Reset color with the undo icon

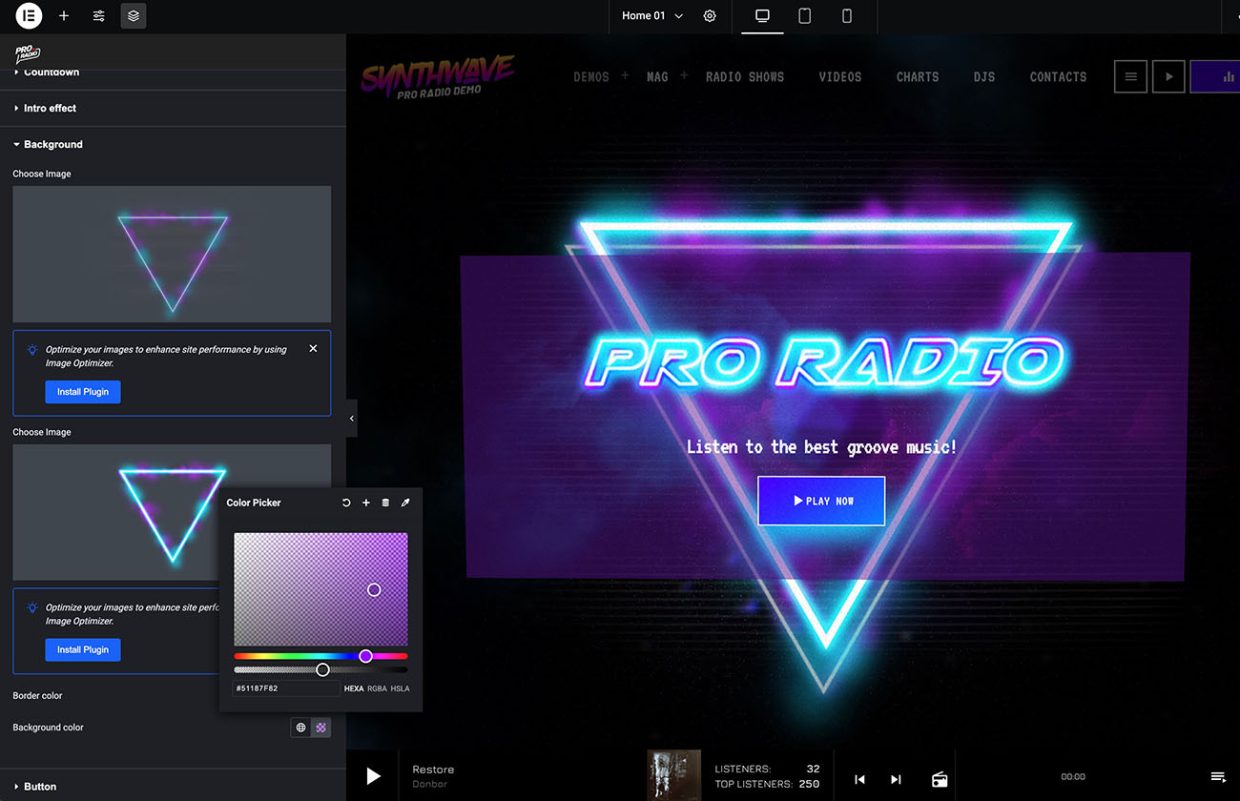pyautogui.click(x=346, y=503)
